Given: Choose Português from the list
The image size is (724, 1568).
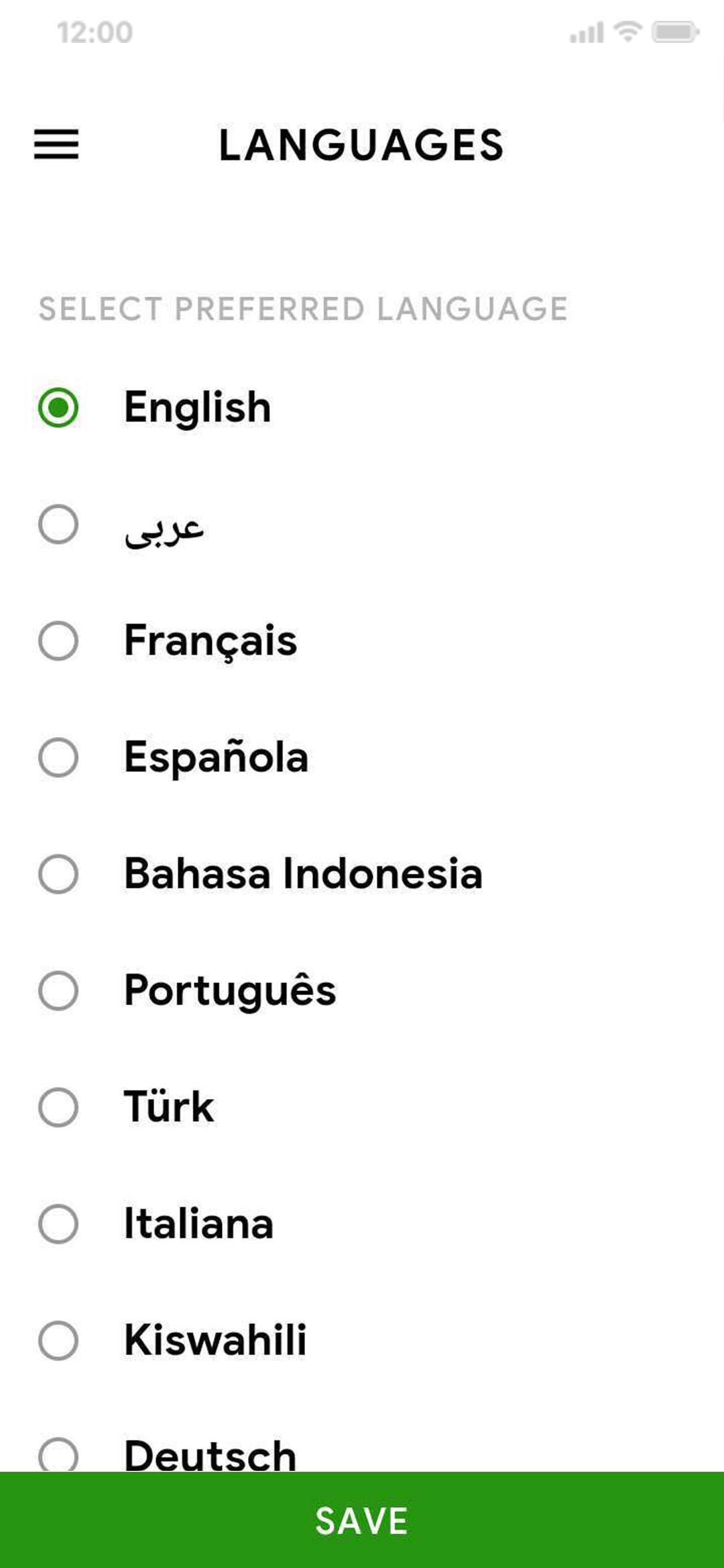Looking at the screenshot, I should coord(59,990).
